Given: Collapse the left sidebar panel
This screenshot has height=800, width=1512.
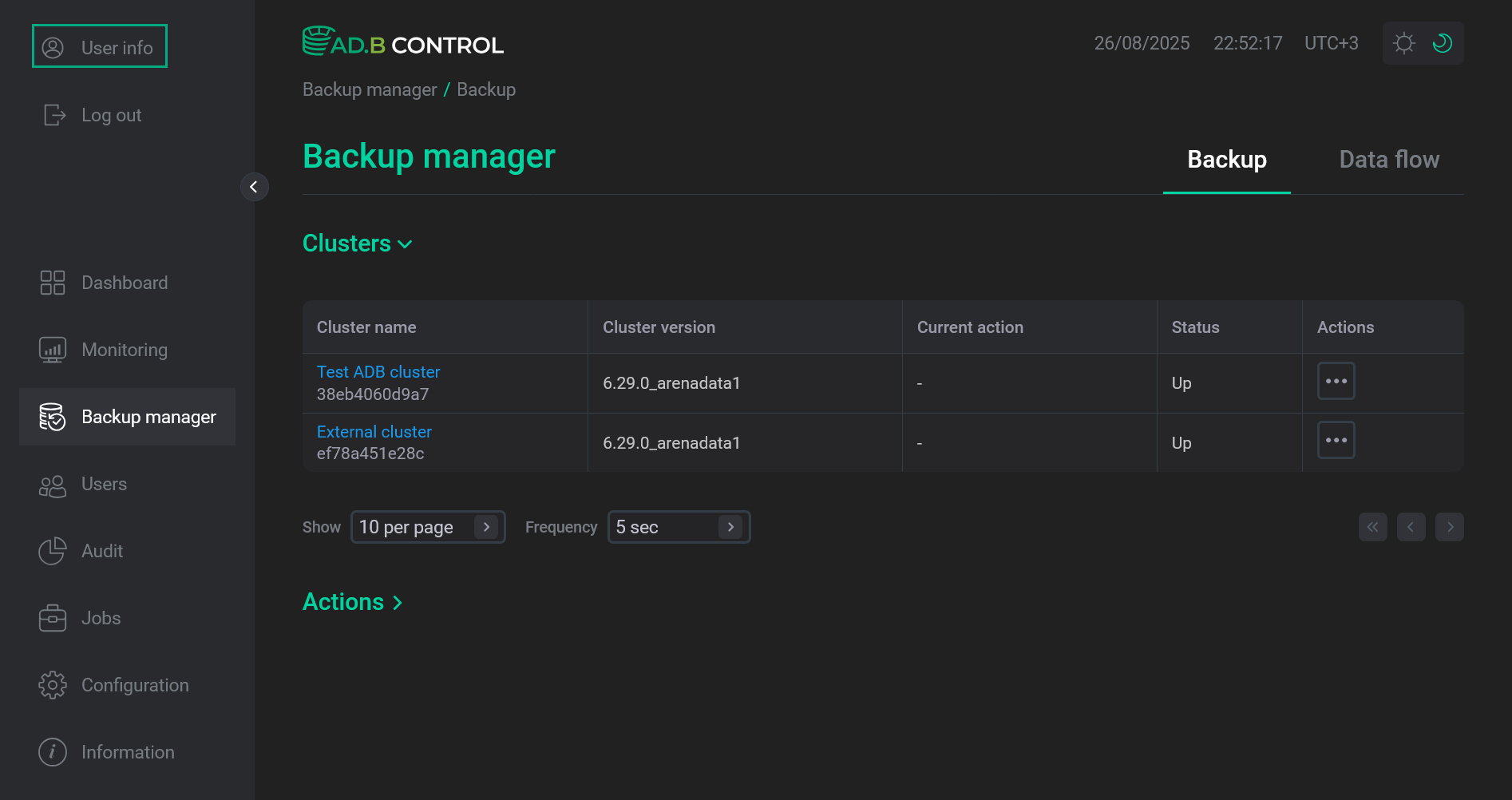Looking at the screenshot, I should 255,186.
